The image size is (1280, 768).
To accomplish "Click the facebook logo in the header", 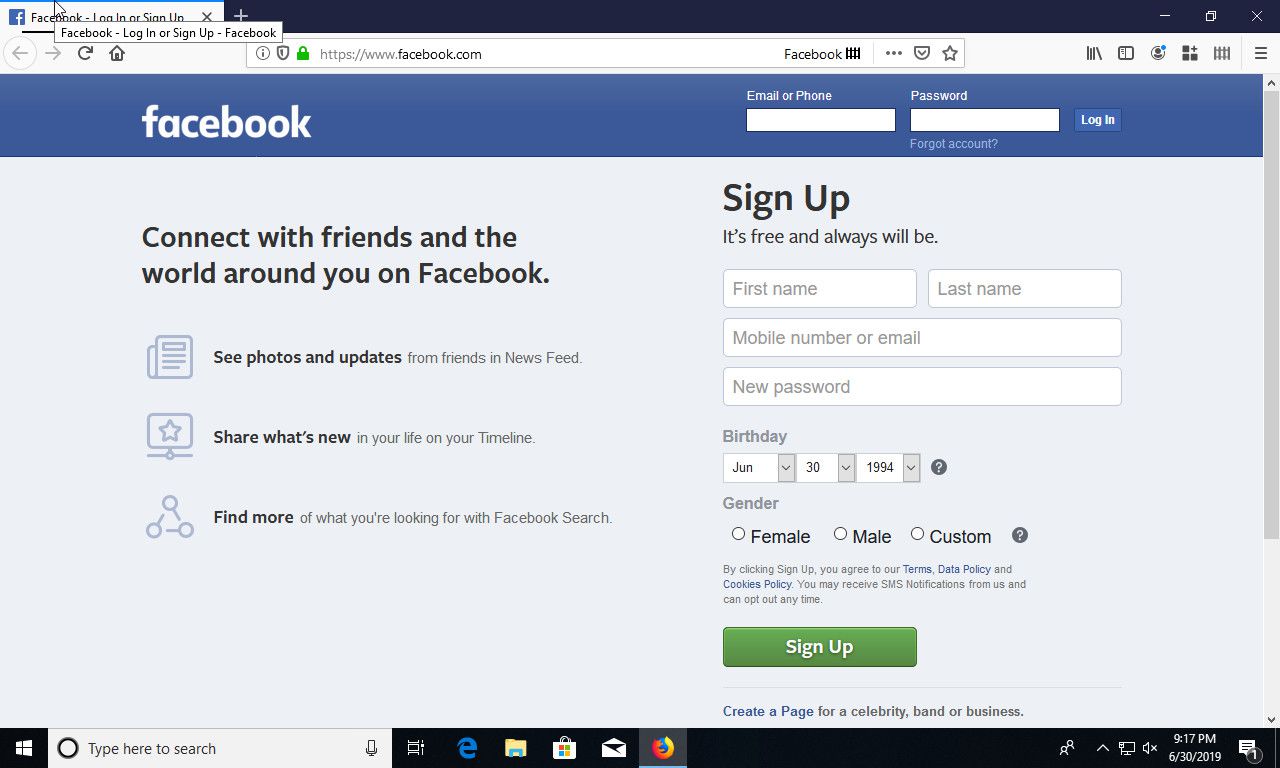I will click(x=226, y=122).
